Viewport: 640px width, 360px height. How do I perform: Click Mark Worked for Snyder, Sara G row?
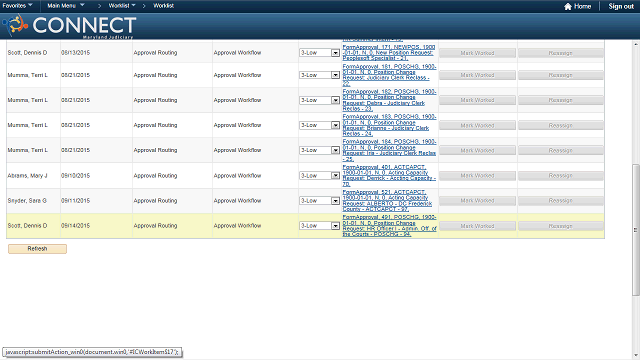pos(477,201)
